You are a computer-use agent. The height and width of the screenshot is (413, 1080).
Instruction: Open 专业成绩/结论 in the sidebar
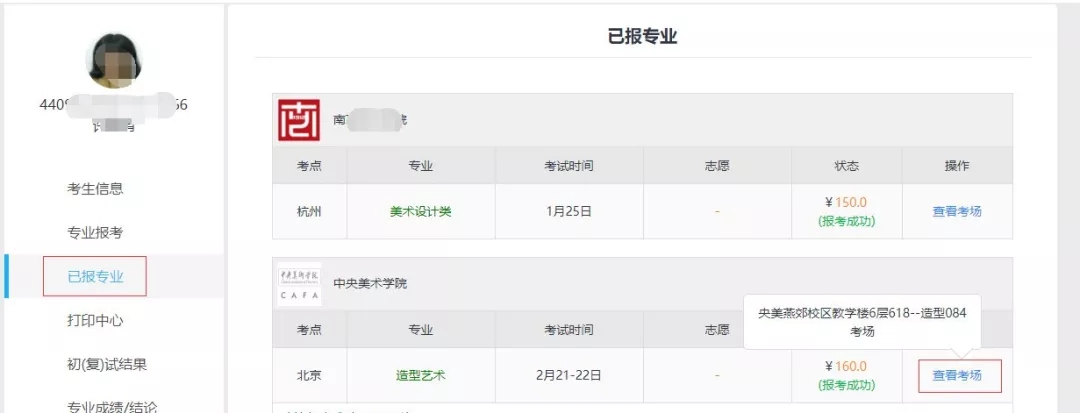point(106,406)
